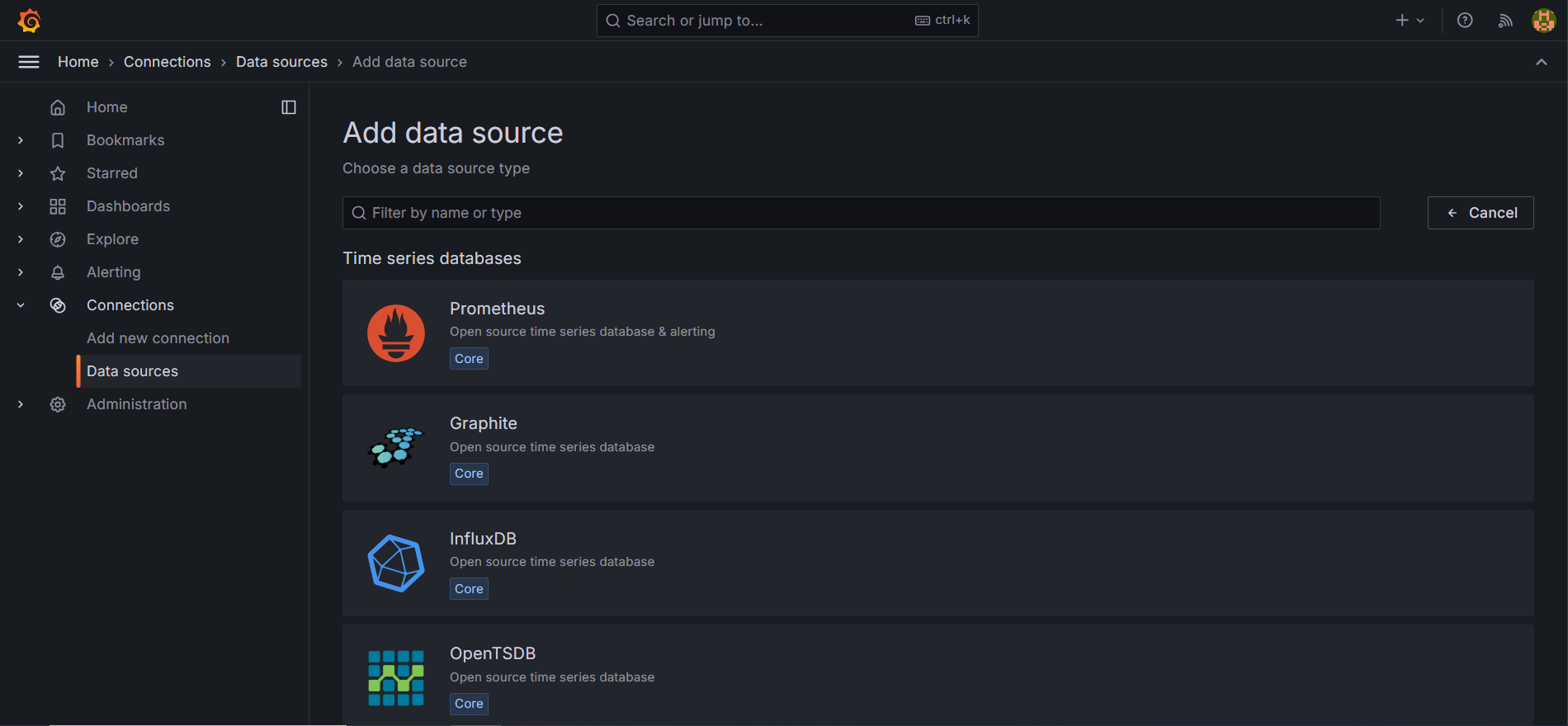Click the Core badge under Graphite
Viewport: 1568px width, 726px height.
[x=469, y=474]
